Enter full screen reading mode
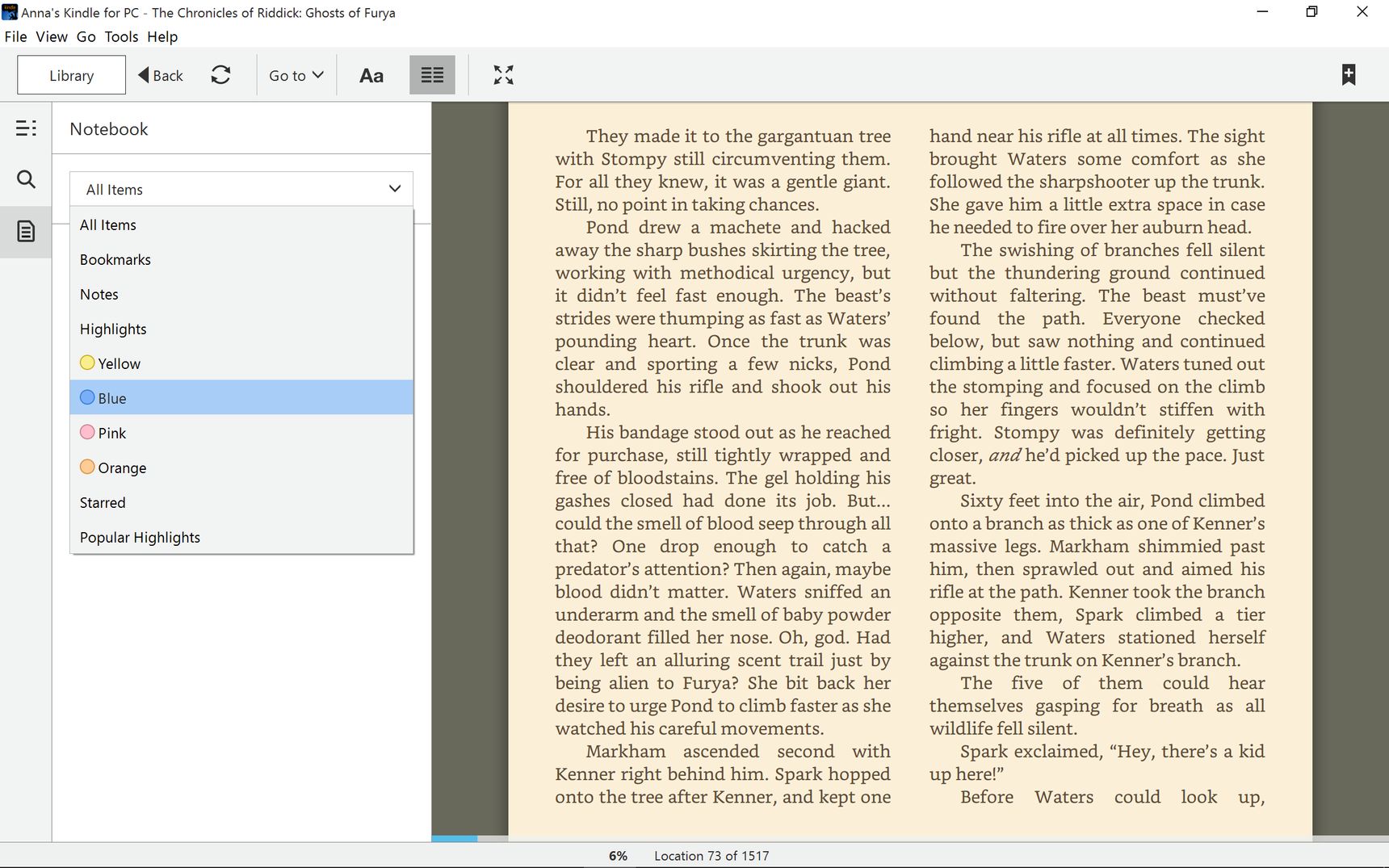This screenshot has width=1389, height=868. pyautogui.click(x=503, y=75)
